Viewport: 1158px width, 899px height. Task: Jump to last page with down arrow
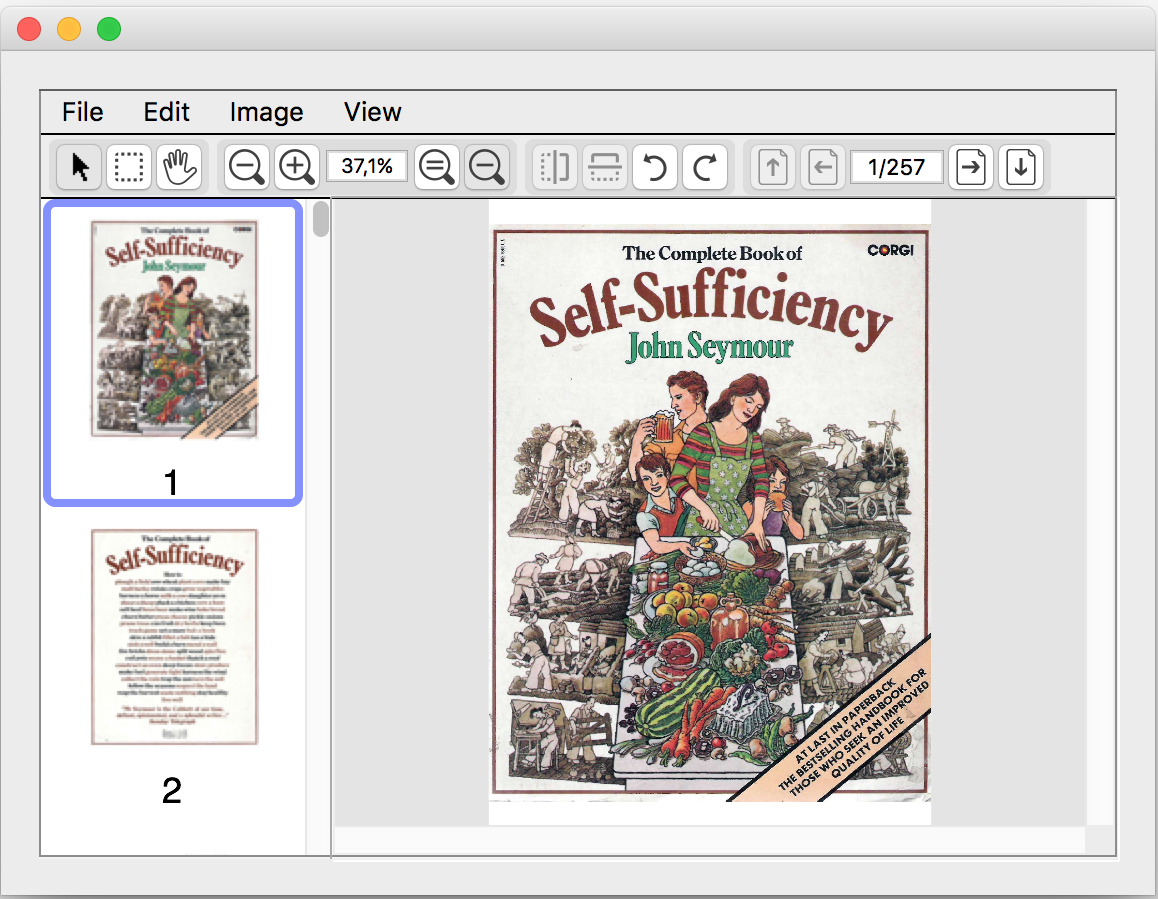[x=1021, y=167]
